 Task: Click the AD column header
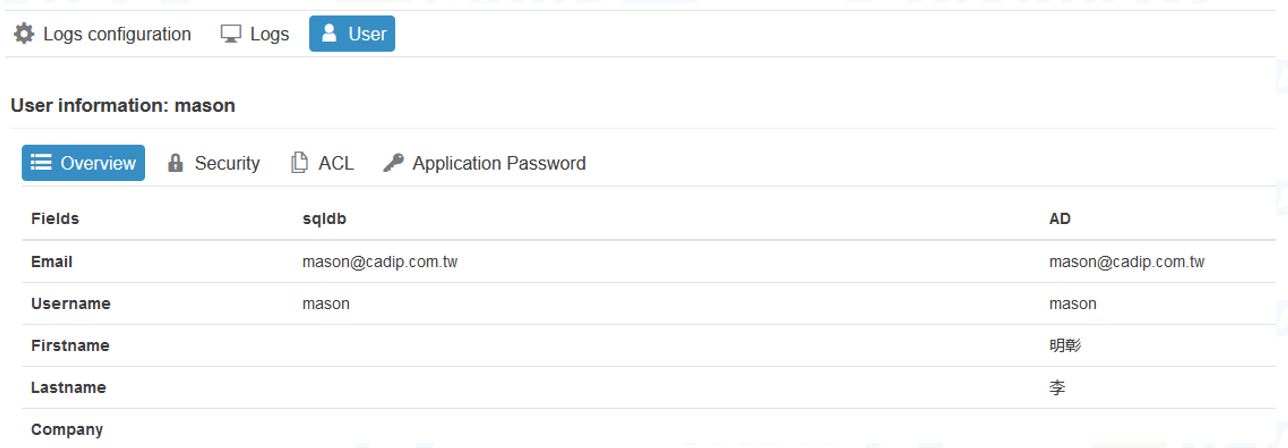(1060, 219)
